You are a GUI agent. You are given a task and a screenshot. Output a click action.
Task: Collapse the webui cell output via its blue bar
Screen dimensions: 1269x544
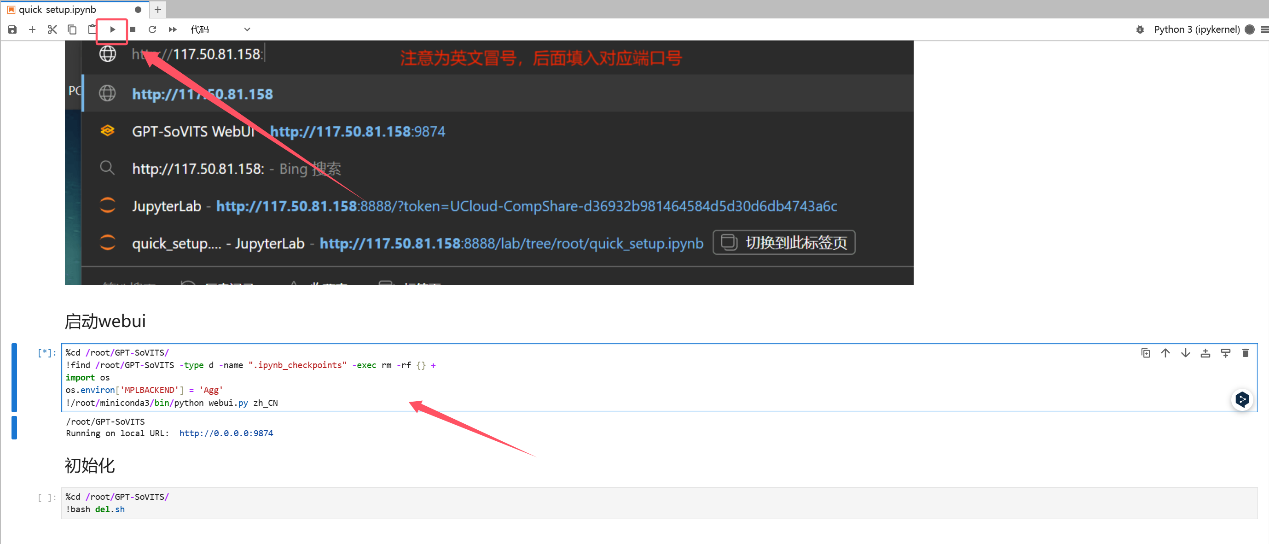click(x=14, y=428)
